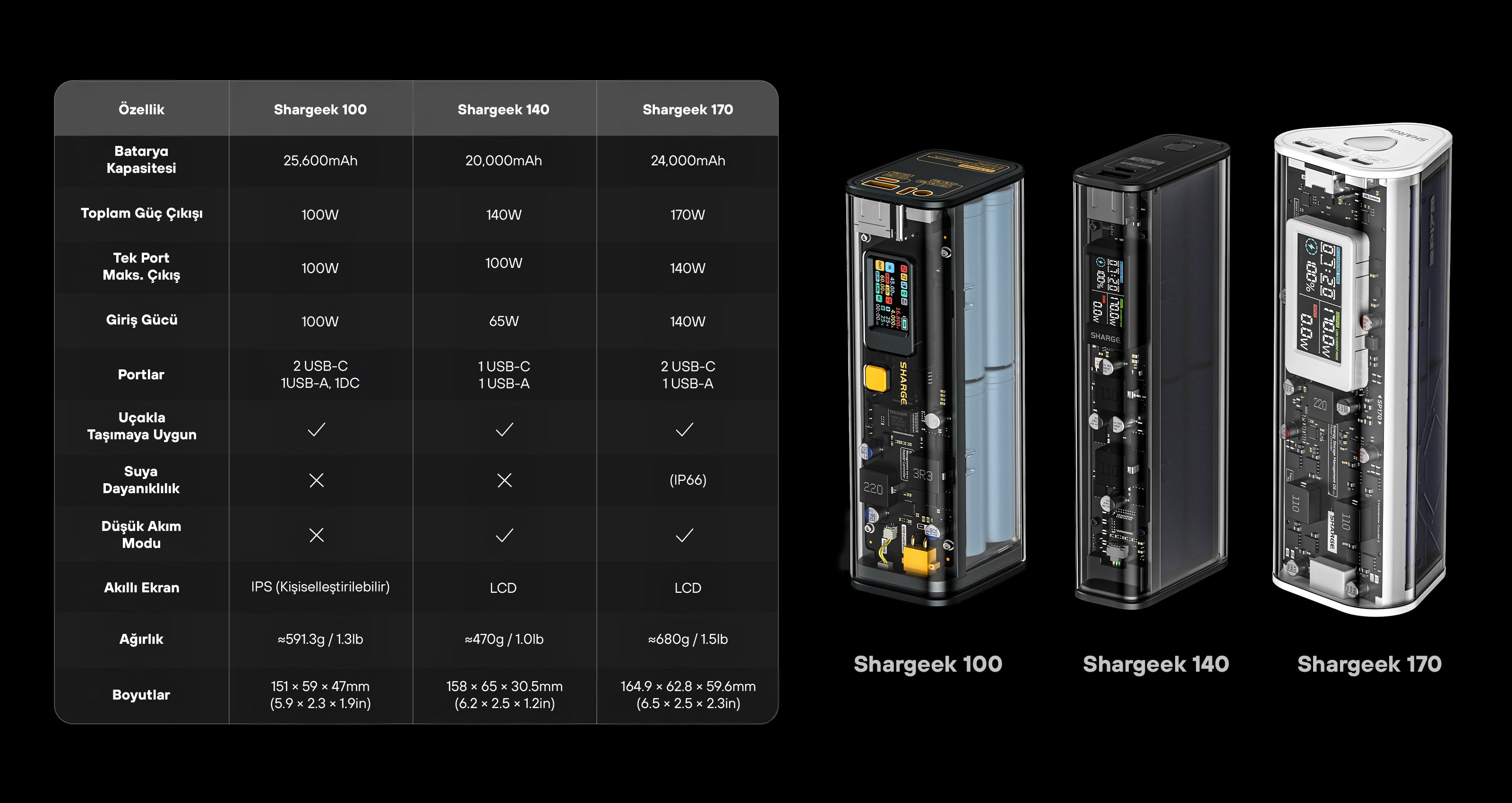
Task: Click the (IP66) water resistance value
Action: (687, 480)
